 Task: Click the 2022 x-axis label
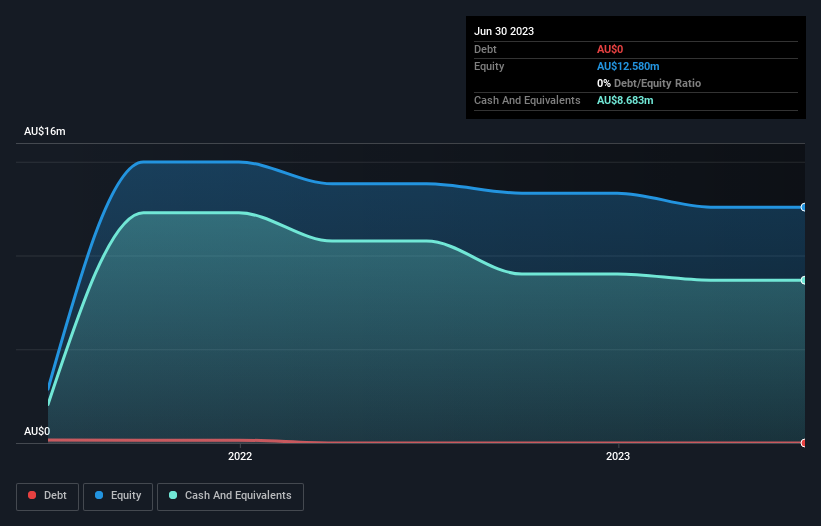click(x=240, y=456)
